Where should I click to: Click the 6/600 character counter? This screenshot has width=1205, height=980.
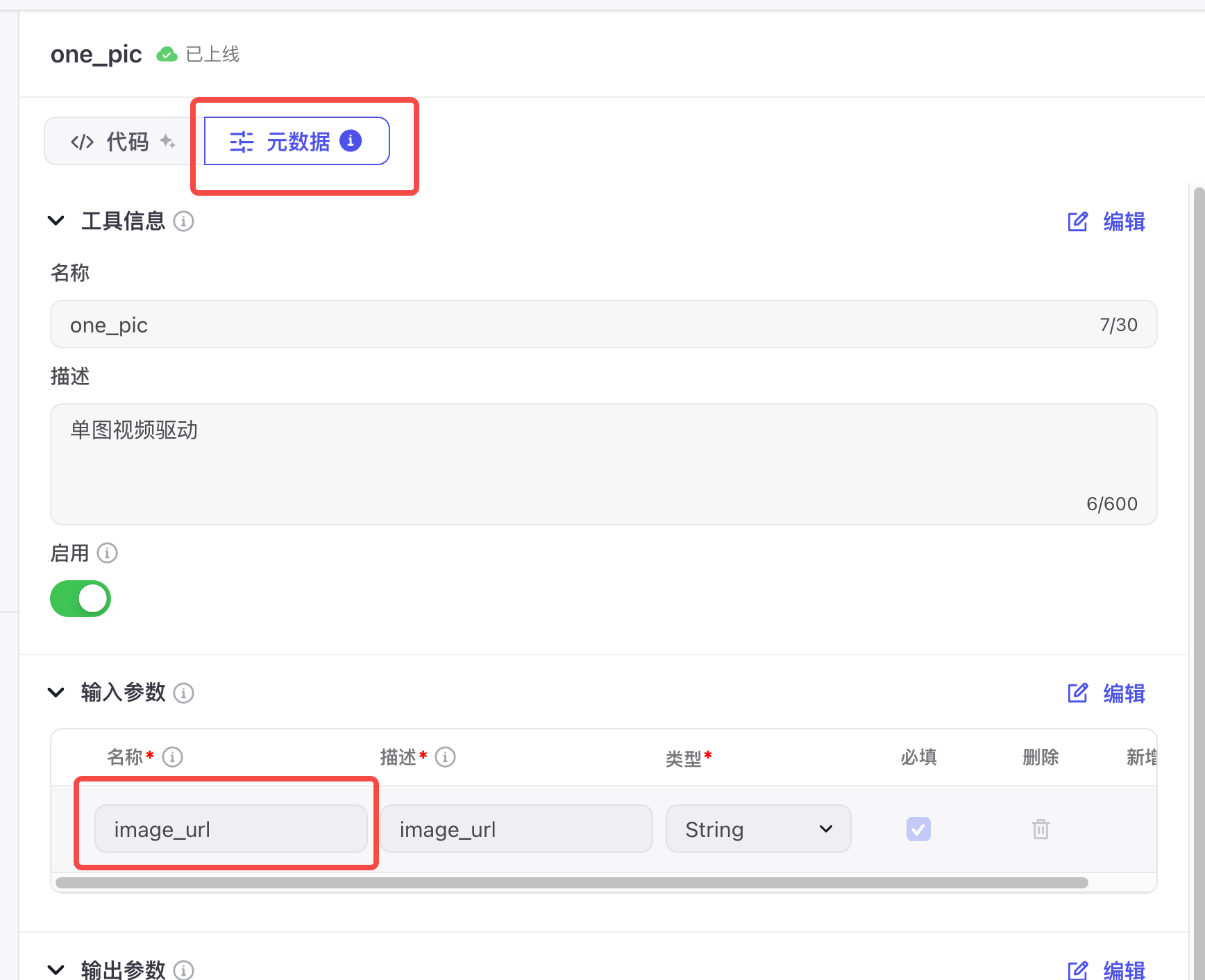(x=1112, y=504)
